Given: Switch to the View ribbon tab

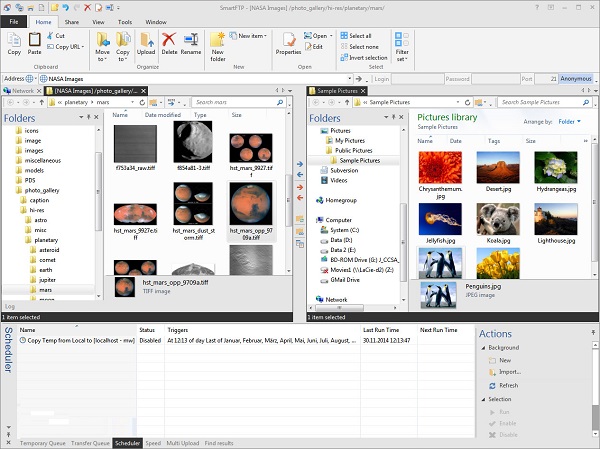Looking at the screenshot, I should click(99, 20).
